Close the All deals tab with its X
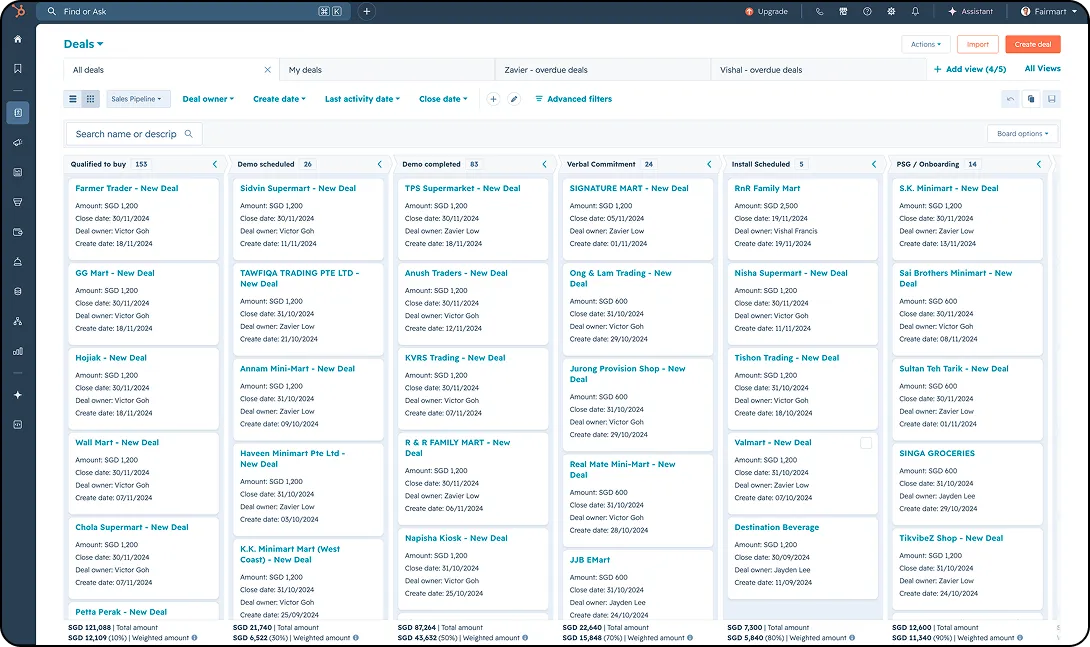1090x647 pixels. 268,69
